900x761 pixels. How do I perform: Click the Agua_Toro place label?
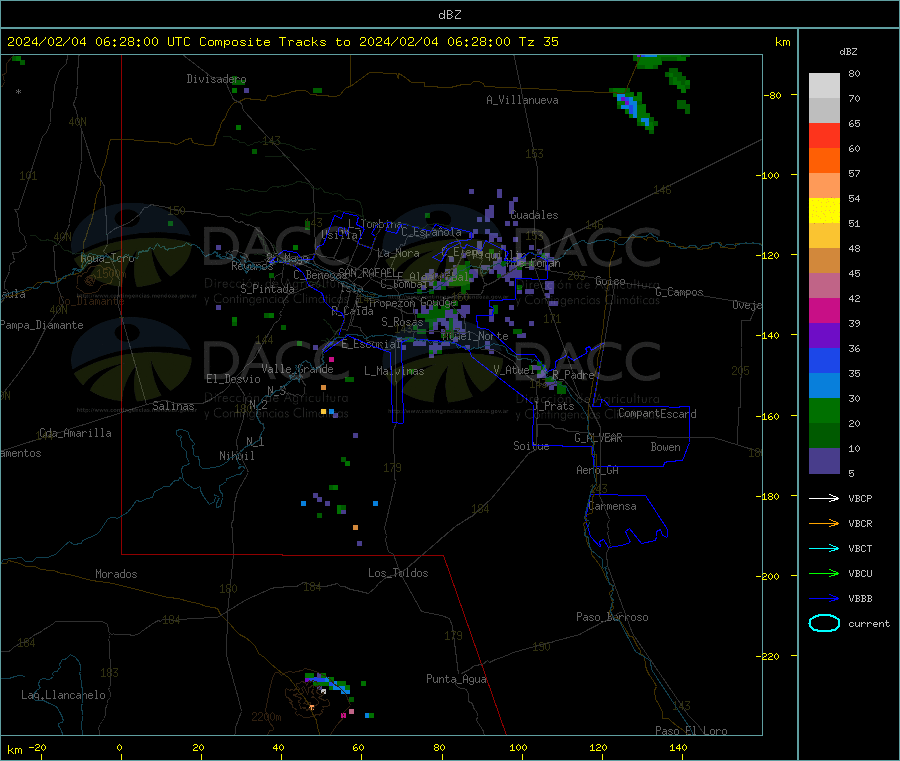(107, 258)
